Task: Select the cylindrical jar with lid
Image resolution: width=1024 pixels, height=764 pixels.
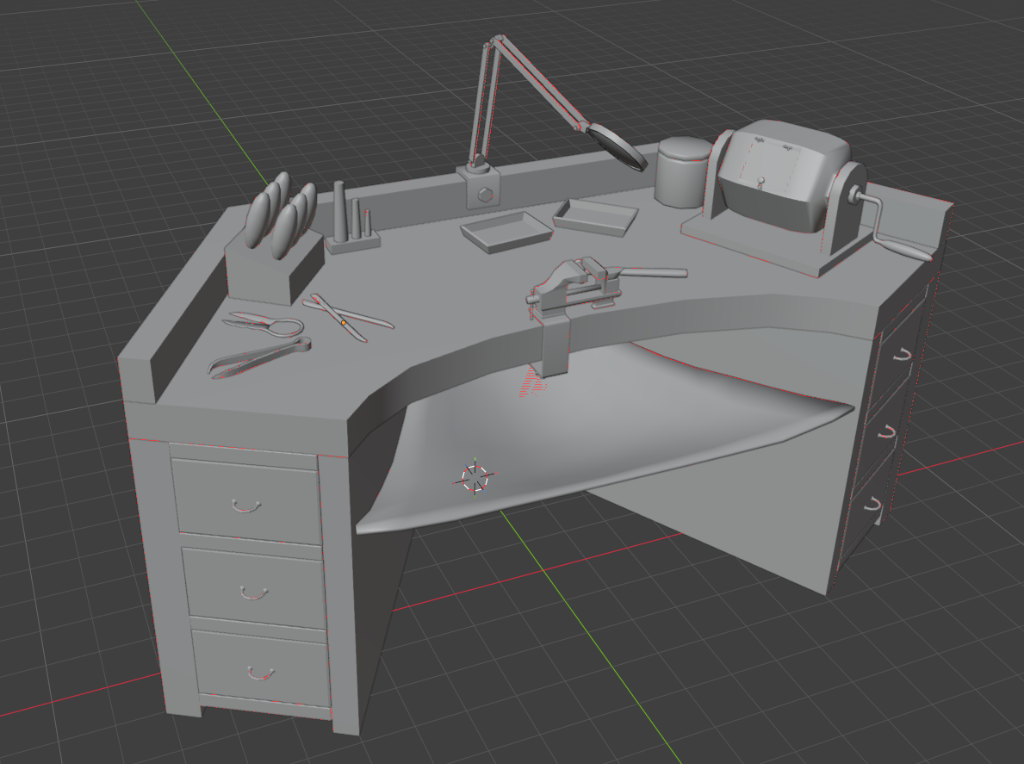Action: [683, 172]
